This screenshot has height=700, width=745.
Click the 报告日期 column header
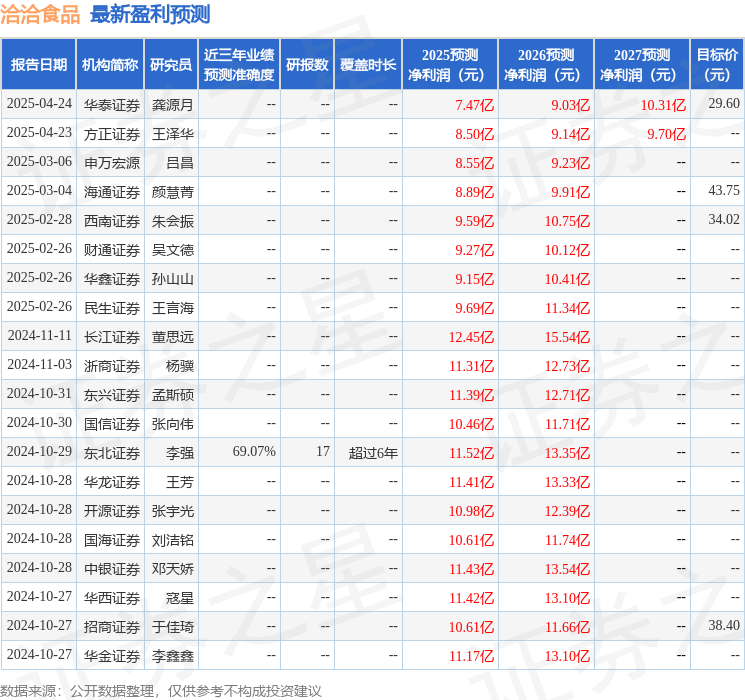click(38, 65)
